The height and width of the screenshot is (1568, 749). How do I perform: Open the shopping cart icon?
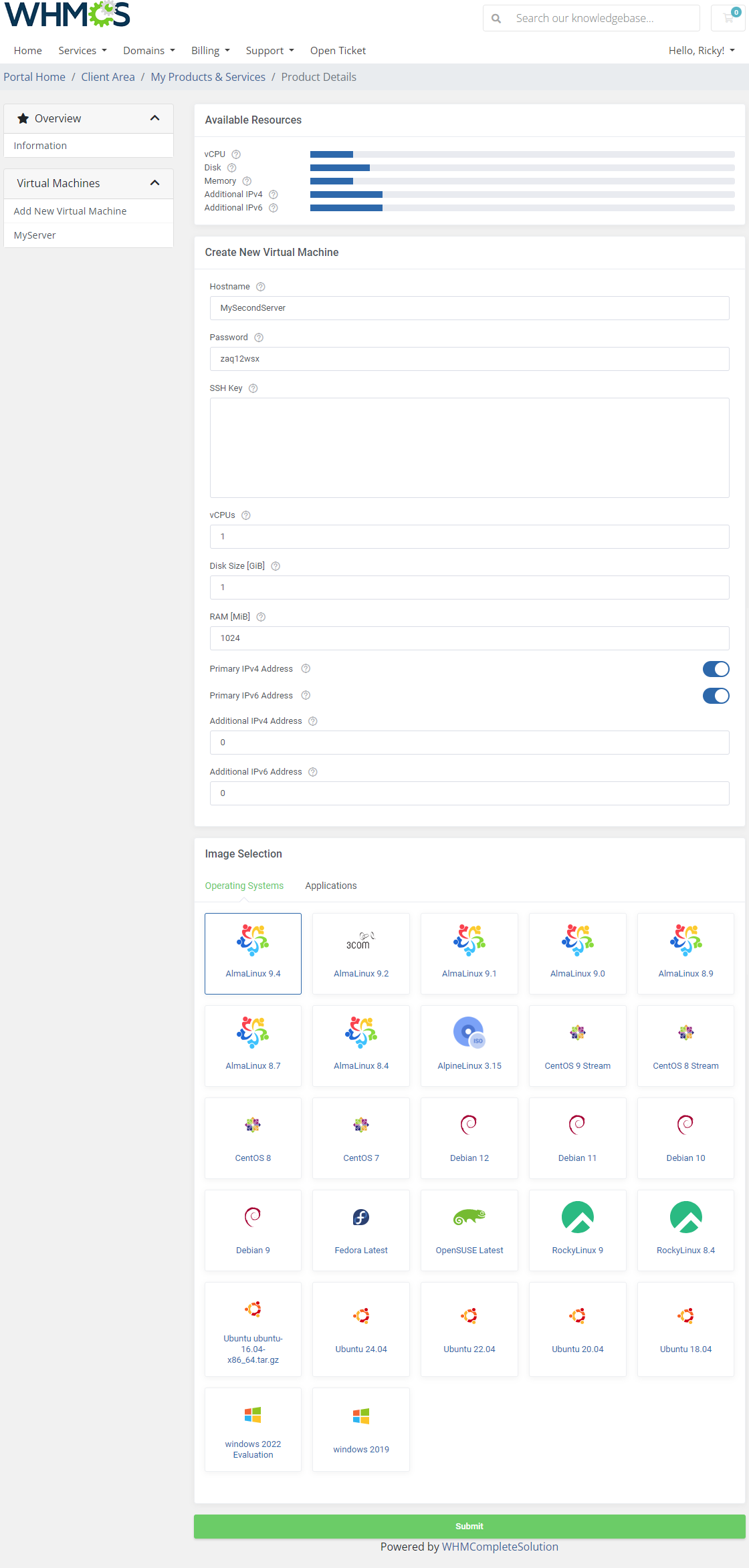click(x=729, y=18)
